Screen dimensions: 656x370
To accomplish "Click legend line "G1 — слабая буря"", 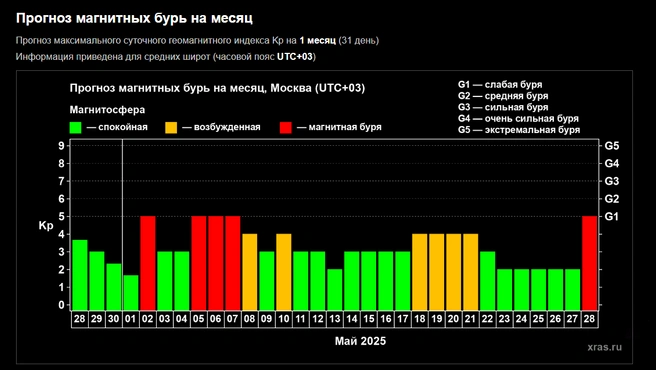I will (x=500, y=85).
